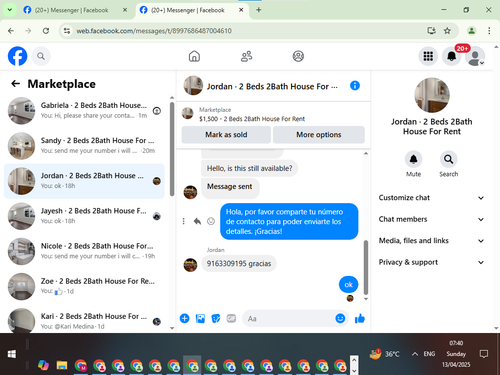Open Nicole's conversation

pyautogui.click(x=84, y=251)
